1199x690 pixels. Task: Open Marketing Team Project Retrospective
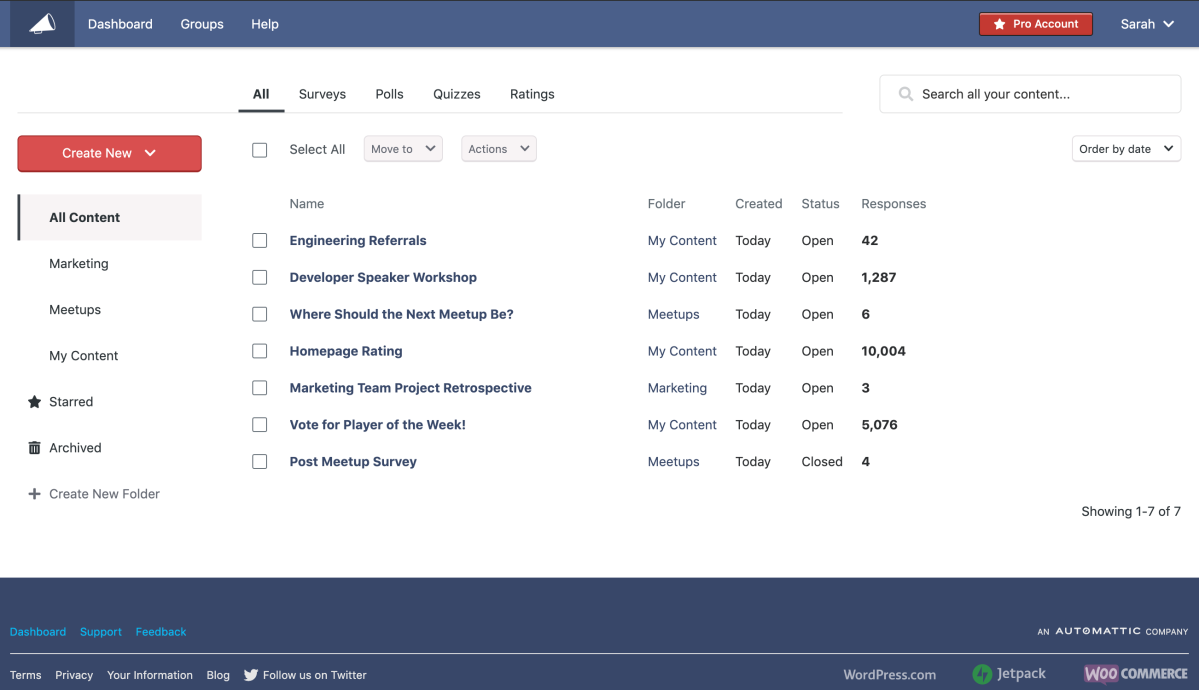[411, 388]
